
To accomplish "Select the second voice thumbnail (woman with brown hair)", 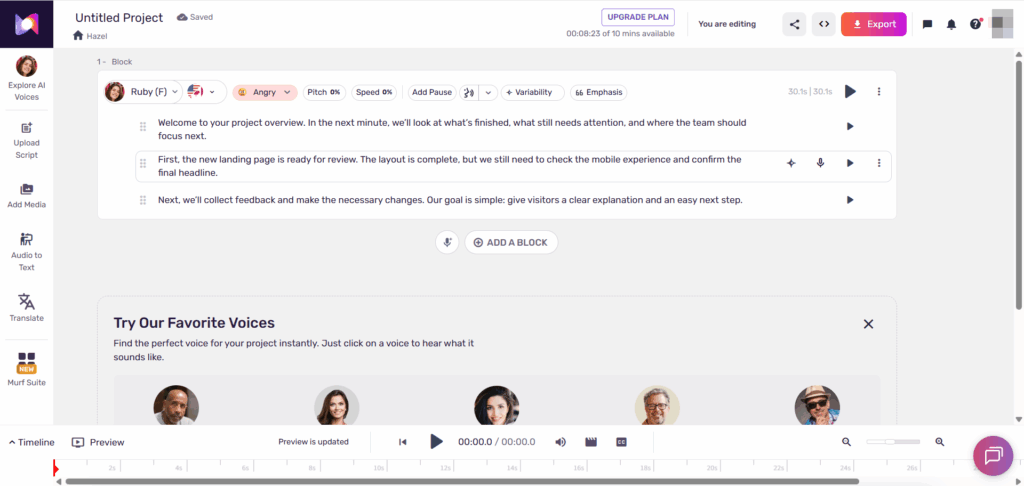I will tap(337, 406).
